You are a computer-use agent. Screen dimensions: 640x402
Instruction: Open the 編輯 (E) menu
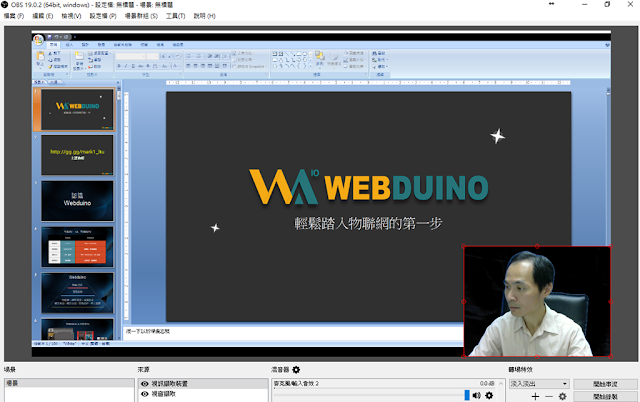[x=42, y=16]
